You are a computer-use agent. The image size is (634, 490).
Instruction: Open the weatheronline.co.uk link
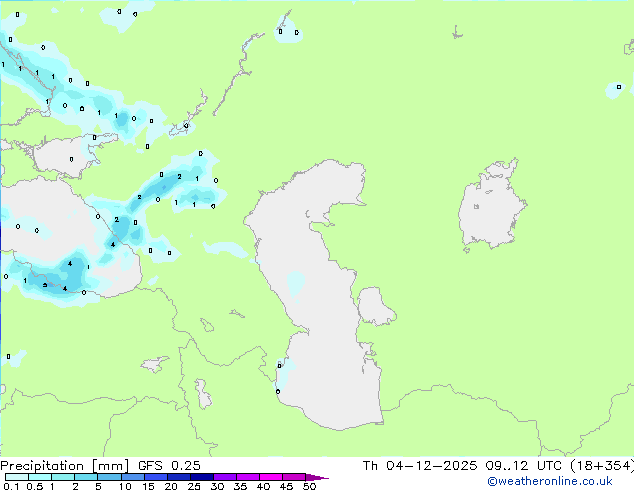point(550,481)
